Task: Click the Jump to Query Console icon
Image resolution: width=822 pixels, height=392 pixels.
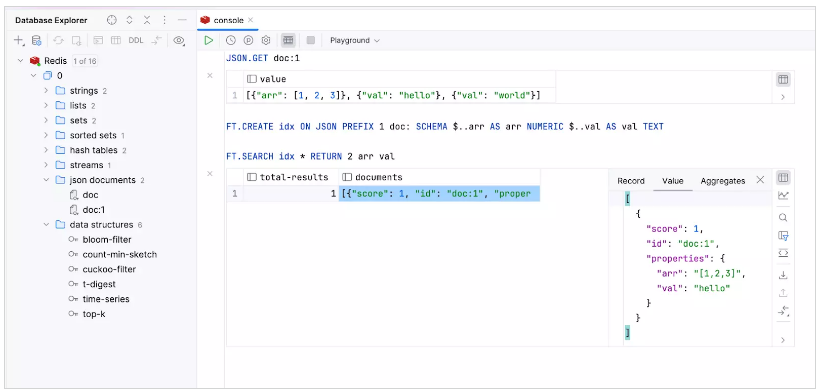Action: pyautogui.click(x=77, y=40)
